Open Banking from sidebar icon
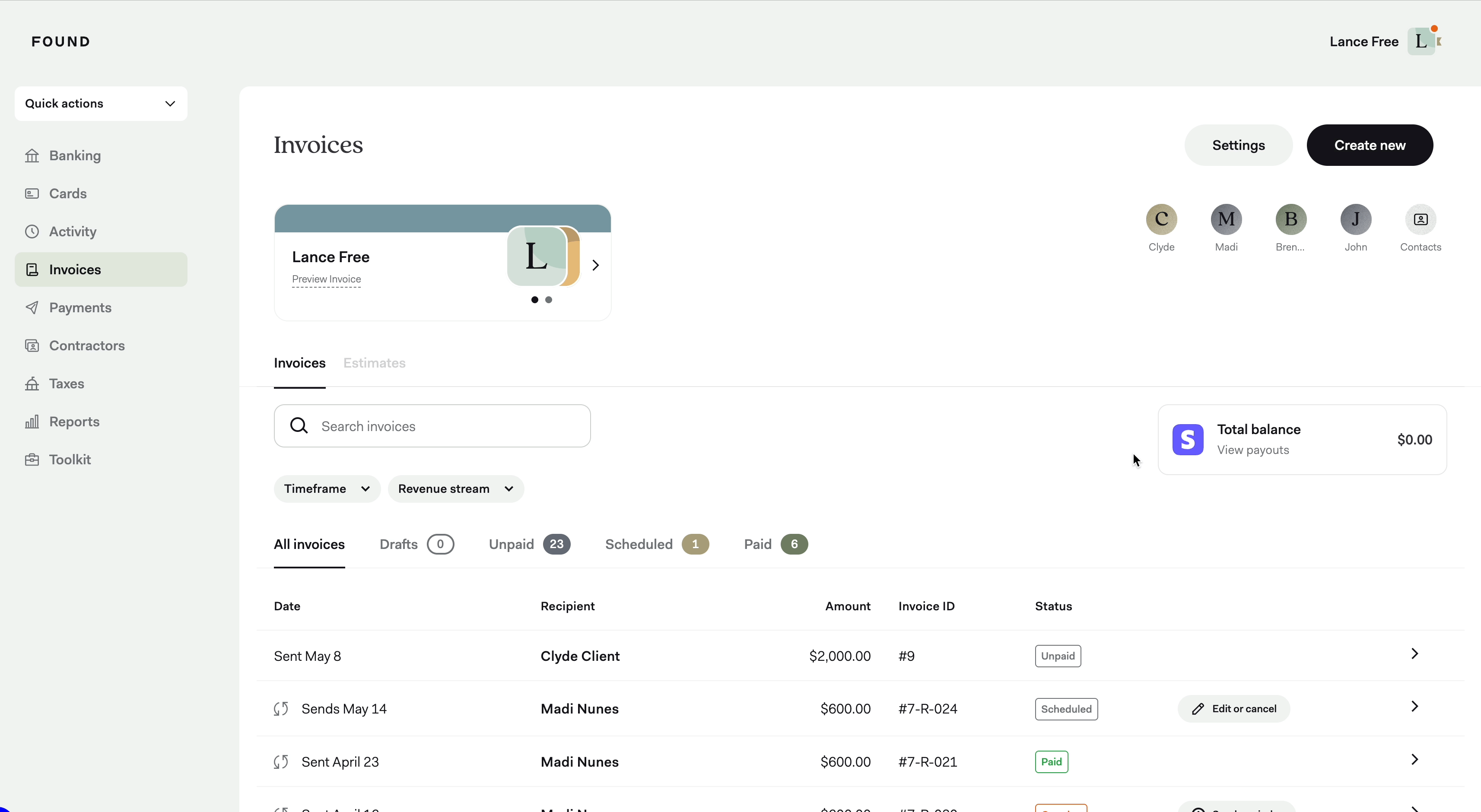The width and height of the screenshot is (1481, 812). click(x=32, y=156)
